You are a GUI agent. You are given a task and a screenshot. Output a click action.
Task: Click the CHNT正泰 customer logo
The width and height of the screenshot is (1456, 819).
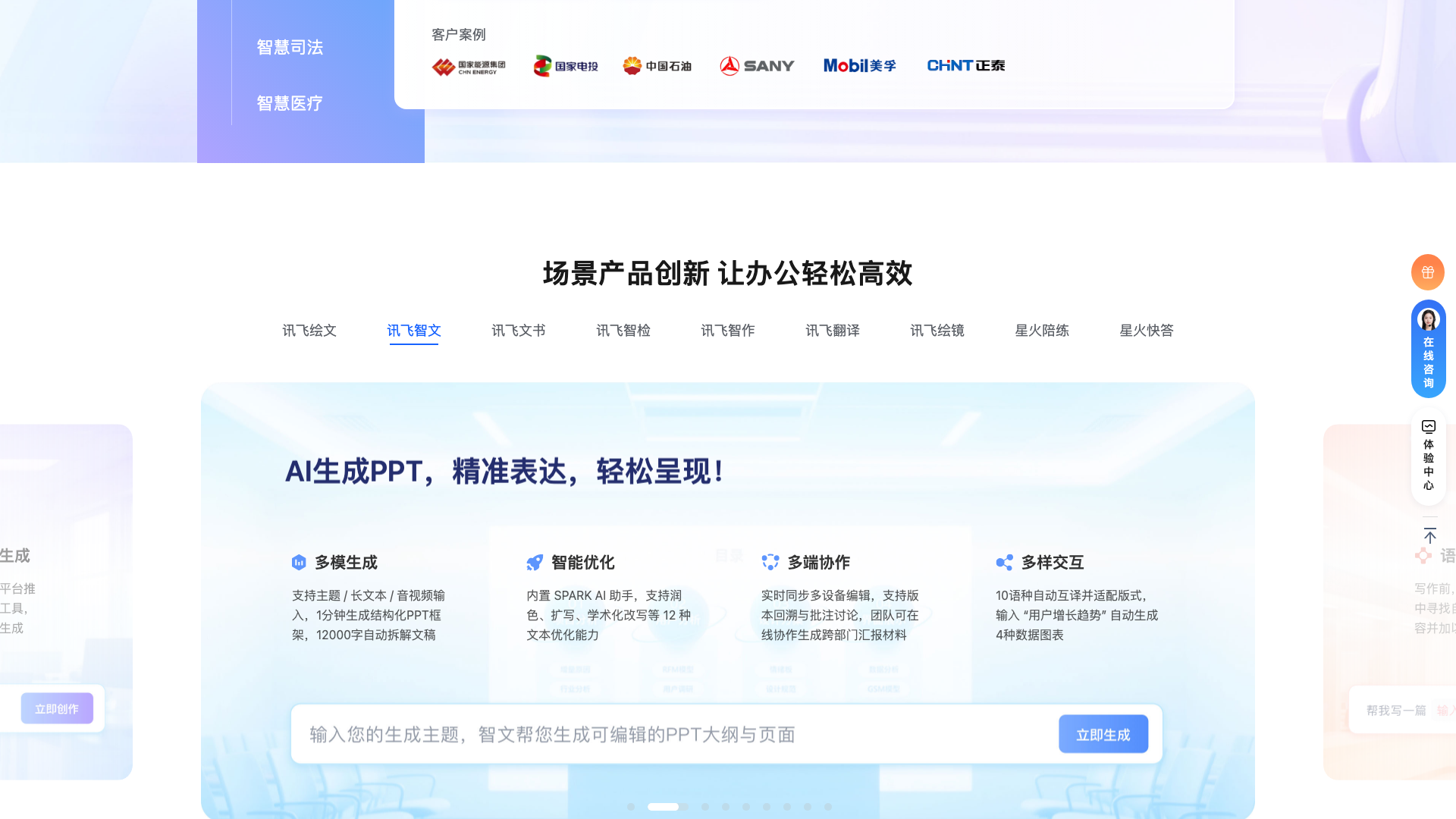[966, 66]
